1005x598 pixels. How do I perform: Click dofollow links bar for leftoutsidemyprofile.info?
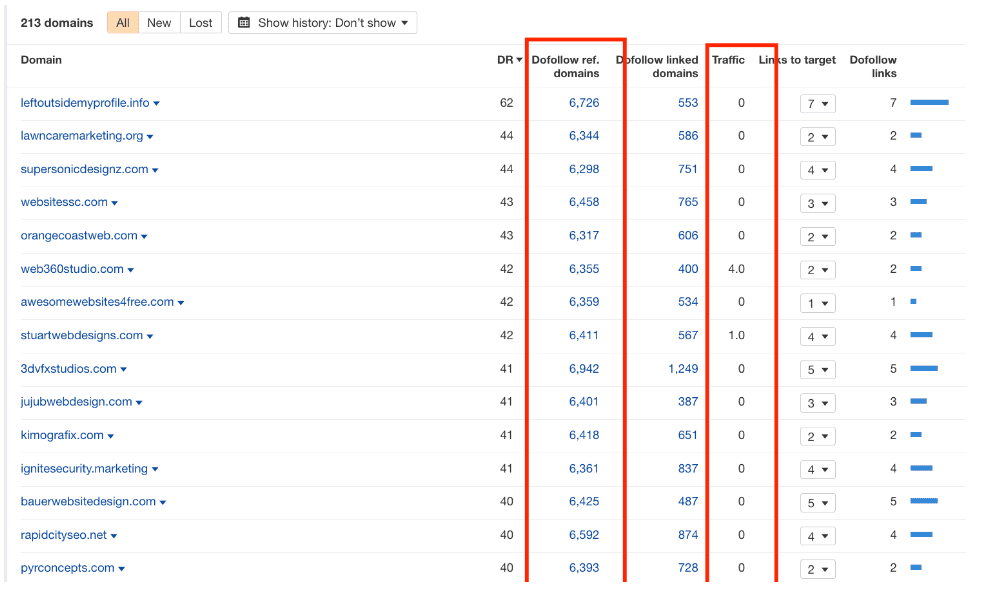[x=929, y=103]
